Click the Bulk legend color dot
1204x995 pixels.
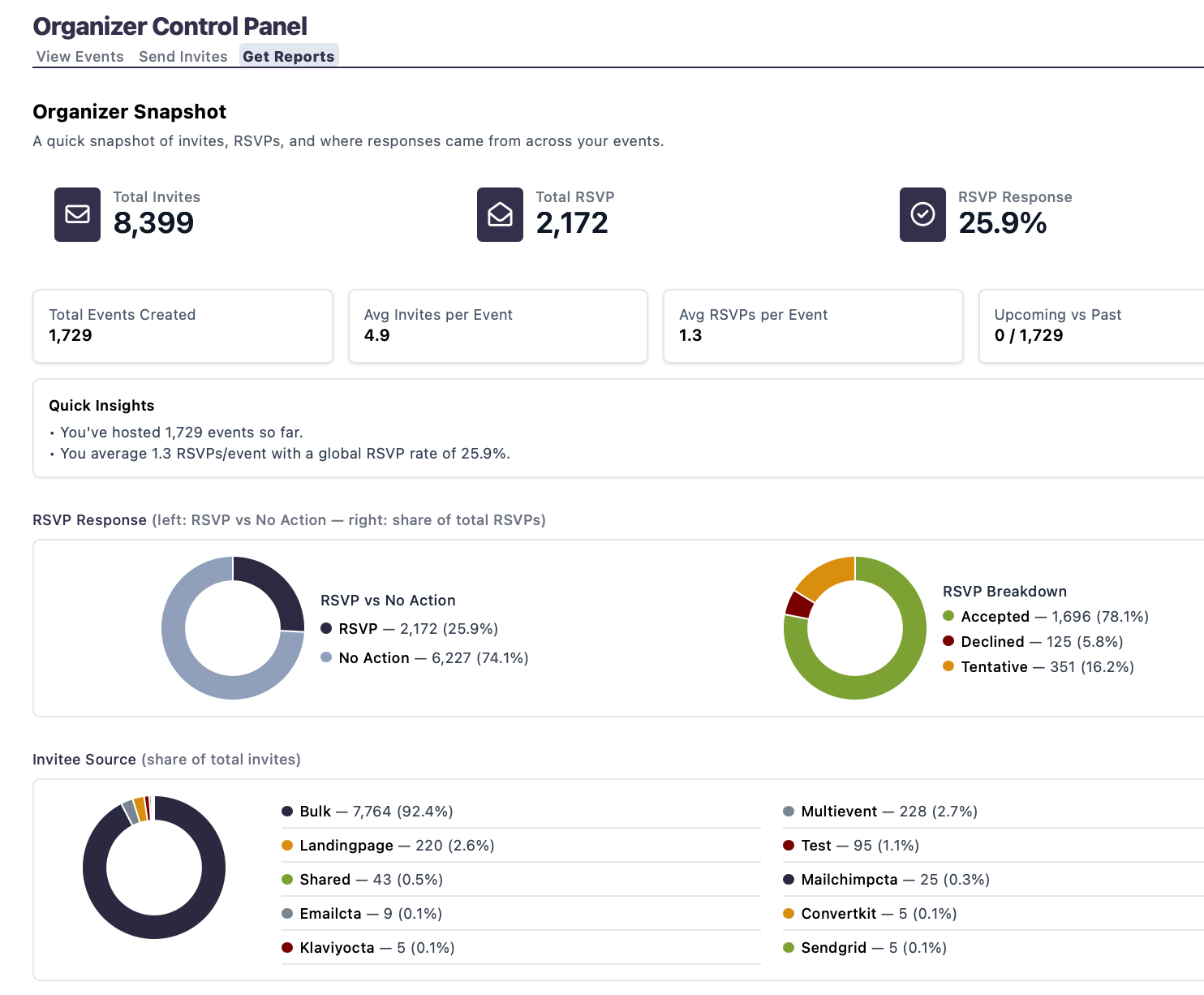pyautogui.click(x=287, y=811)
